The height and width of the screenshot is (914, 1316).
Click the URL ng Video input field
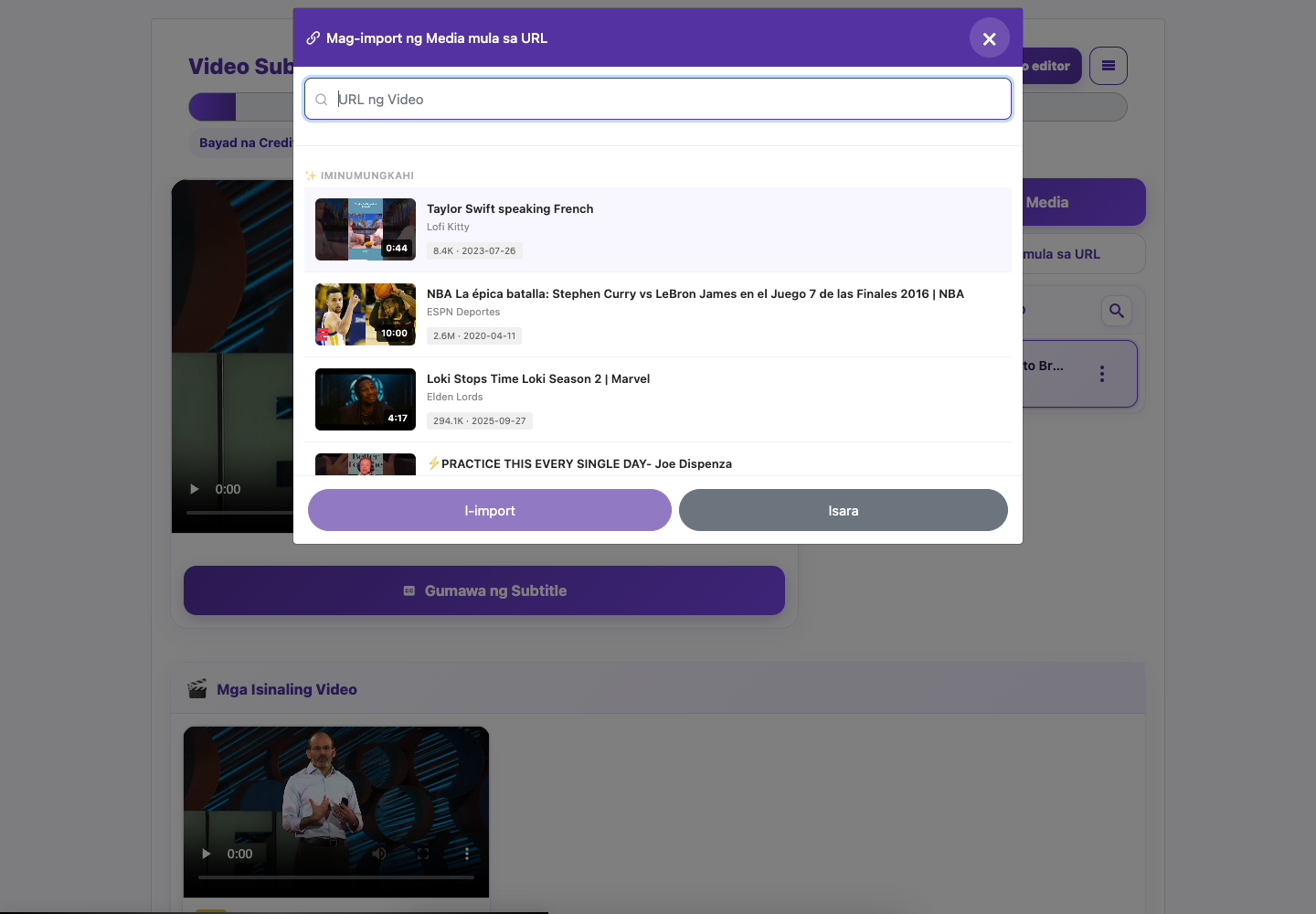click(658, 99)
